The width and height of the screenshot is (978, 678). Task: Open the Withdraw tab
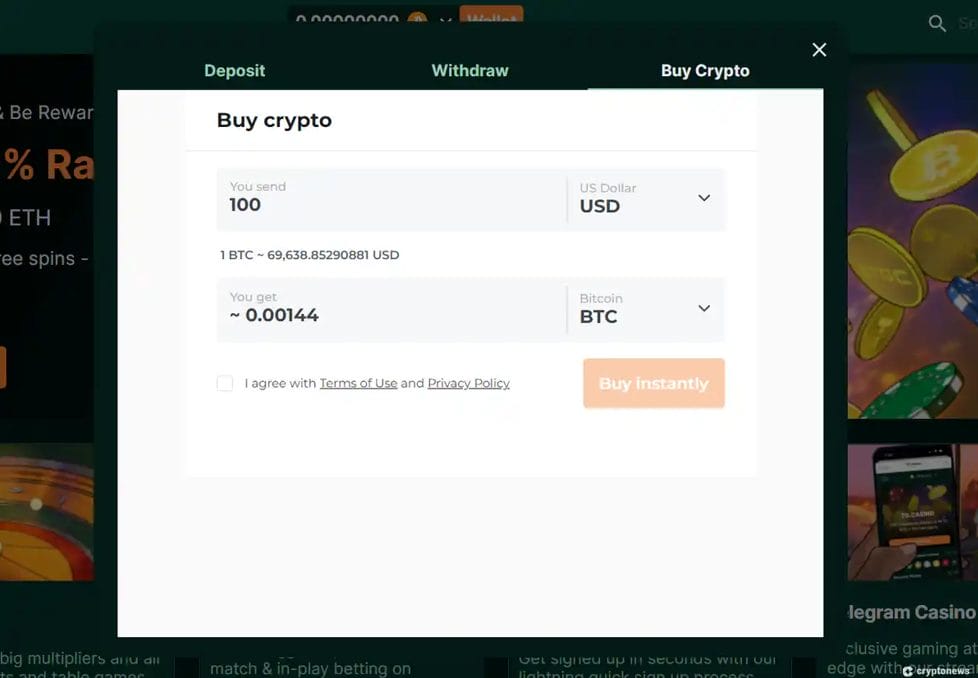(470, 71)
